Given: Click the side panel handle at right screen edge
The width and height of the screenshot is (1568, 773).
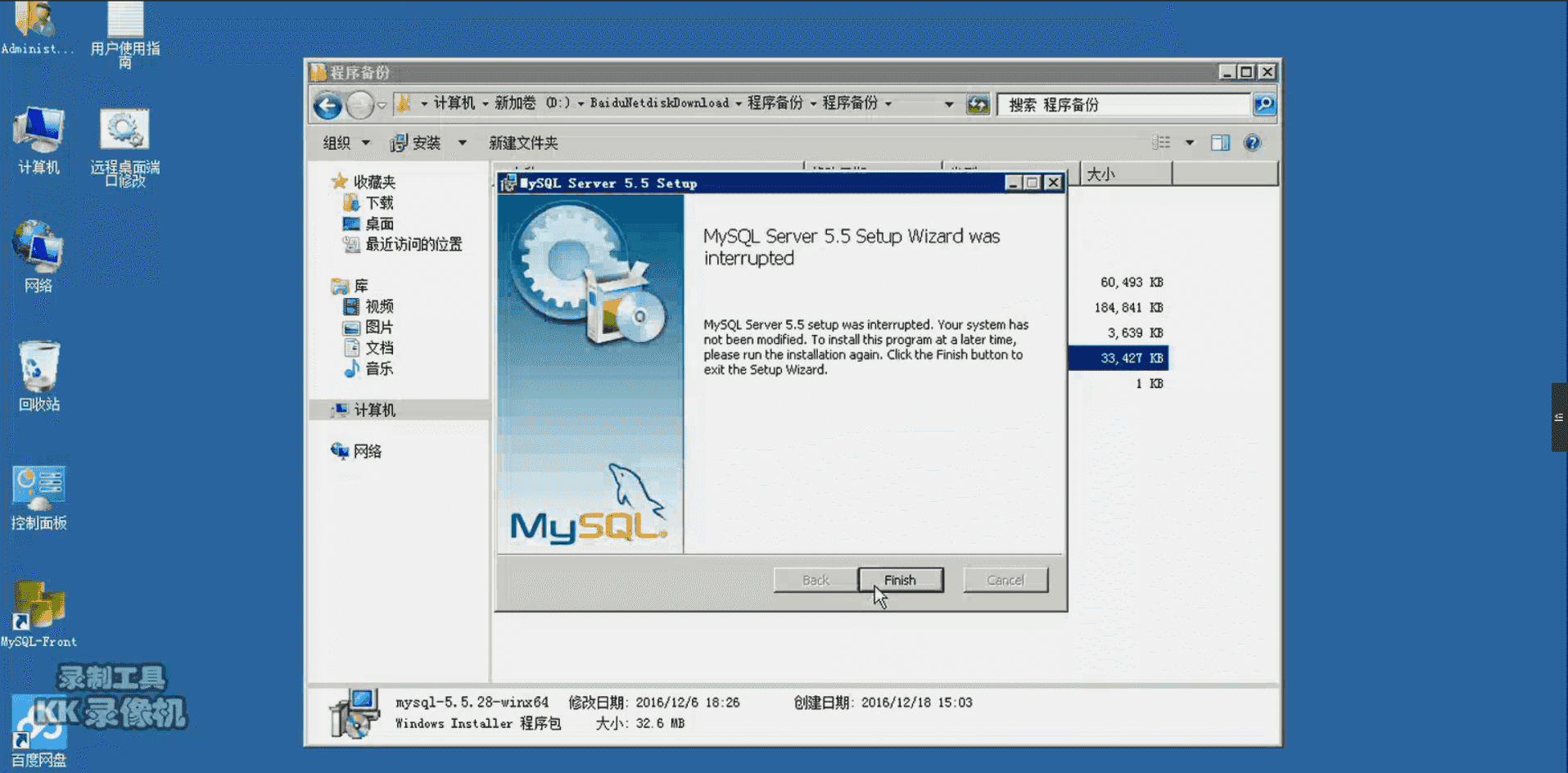Looking at the screenshot, I should (1559, 417).
